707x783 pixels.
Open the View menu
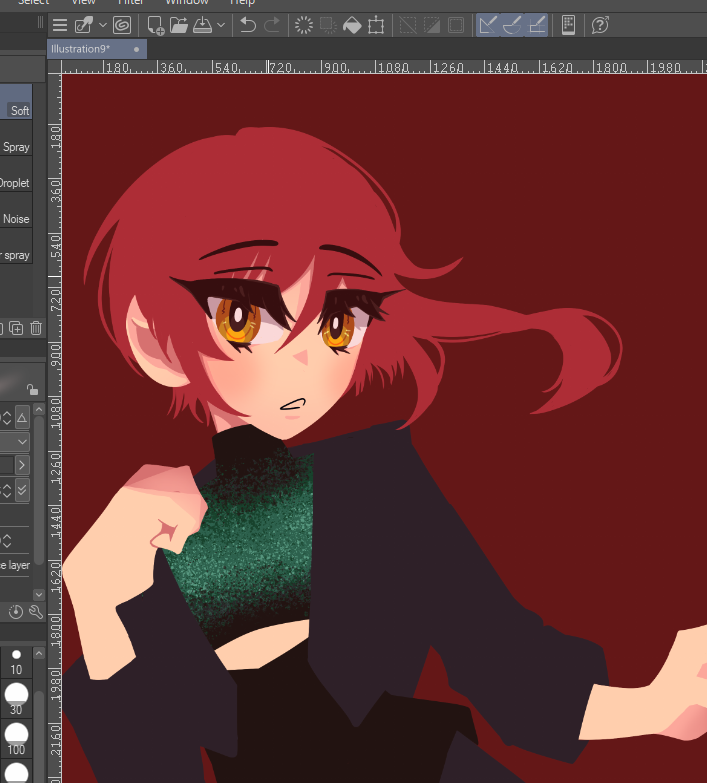[83, 2]
